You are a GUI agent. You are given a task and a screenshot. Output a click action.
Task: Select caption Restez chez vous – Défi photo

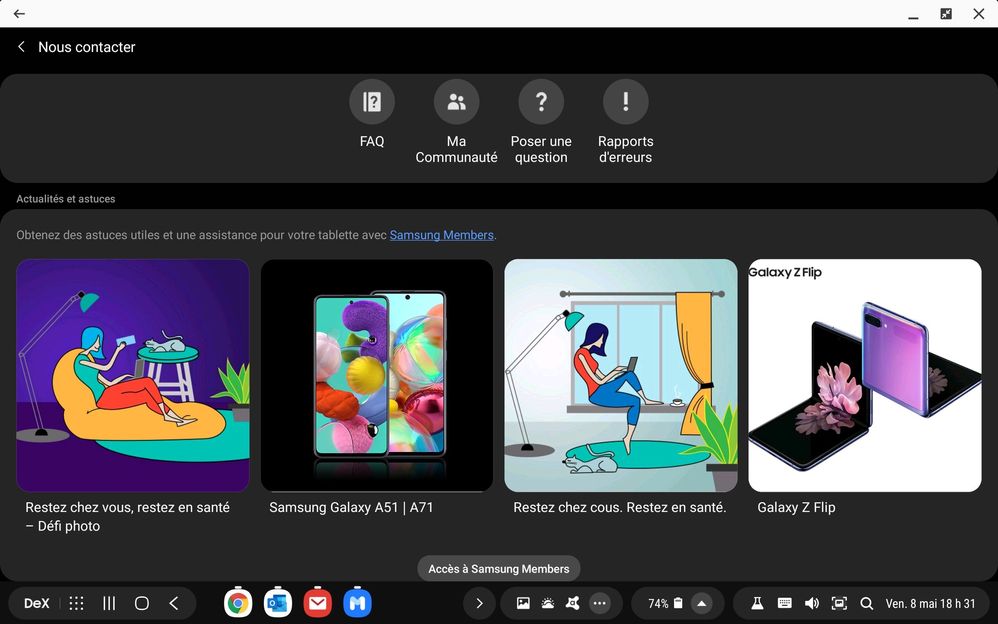(x=127, y=516)
